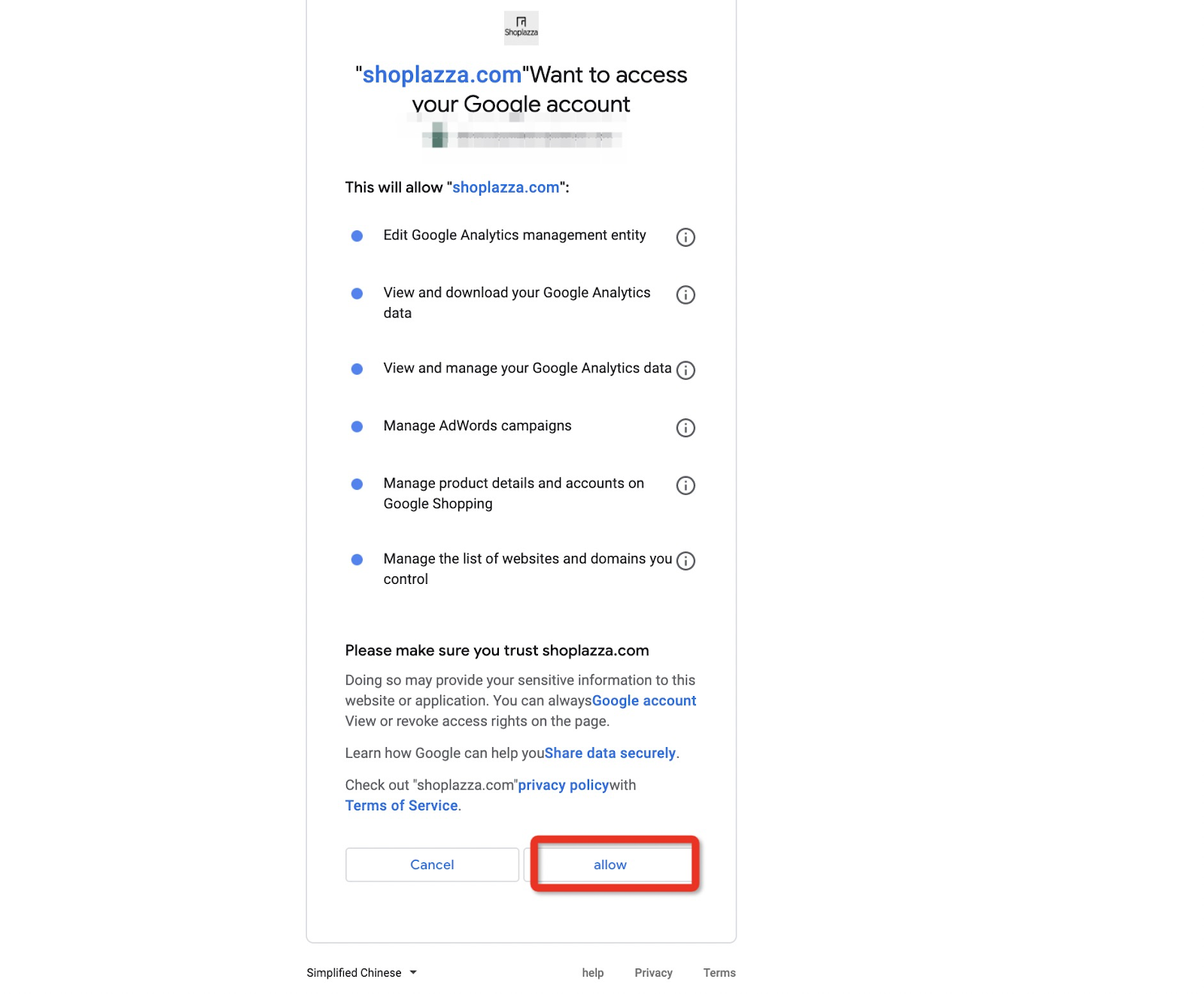1204x994 pixels.
Task: Expand the Simplified Chinese language dropdown
Action: 361,973
